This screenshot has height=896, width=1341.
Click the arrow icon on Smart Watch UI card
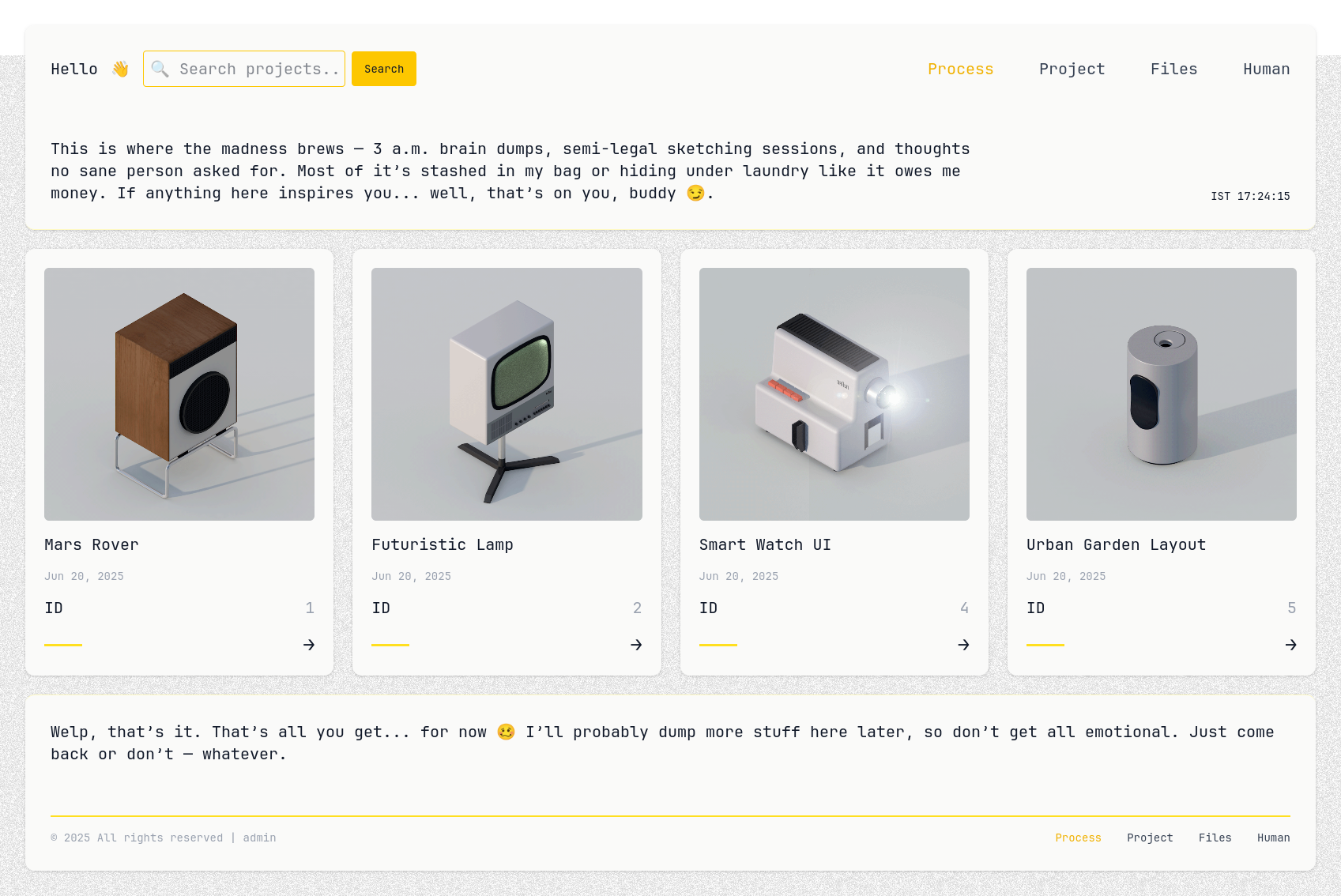[963, 645]
